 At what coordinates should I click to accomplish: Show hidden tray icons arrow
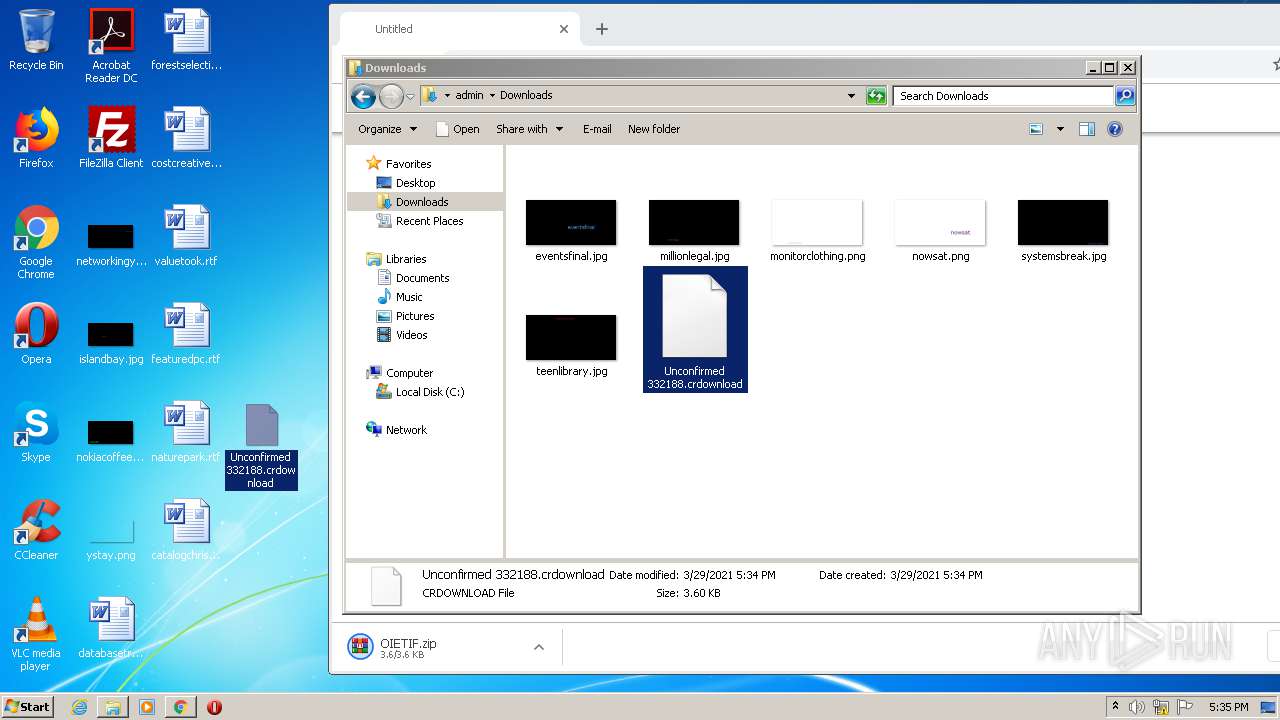(1115, 706)
